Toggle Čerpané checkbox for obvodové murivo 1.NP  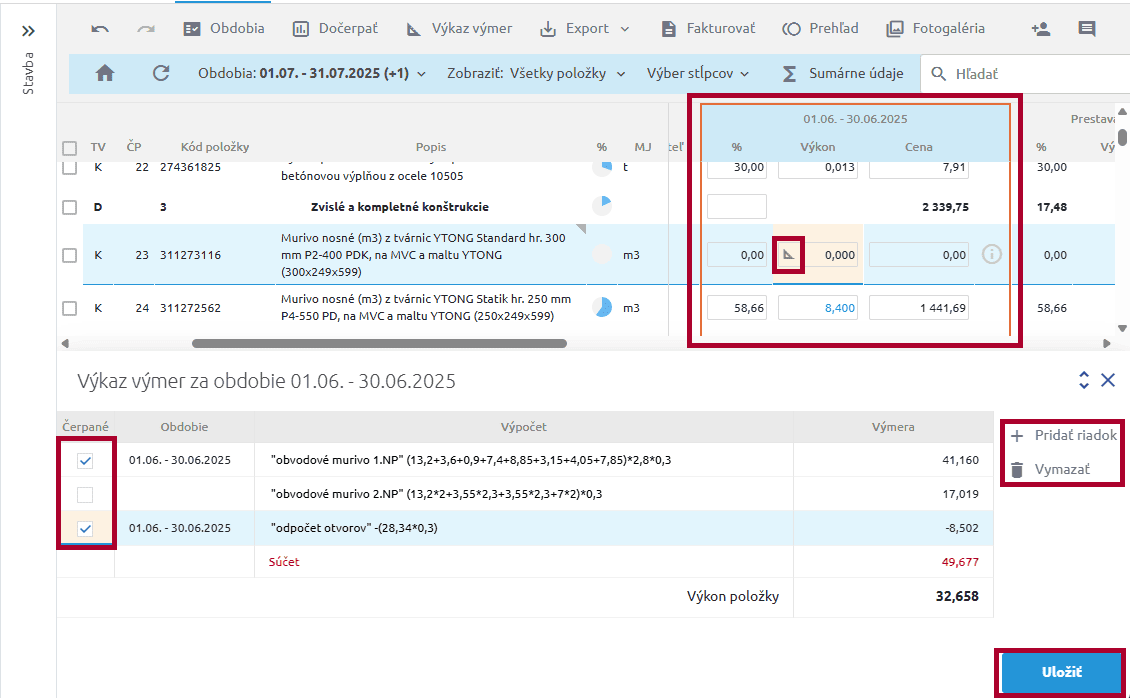point(85,461)
